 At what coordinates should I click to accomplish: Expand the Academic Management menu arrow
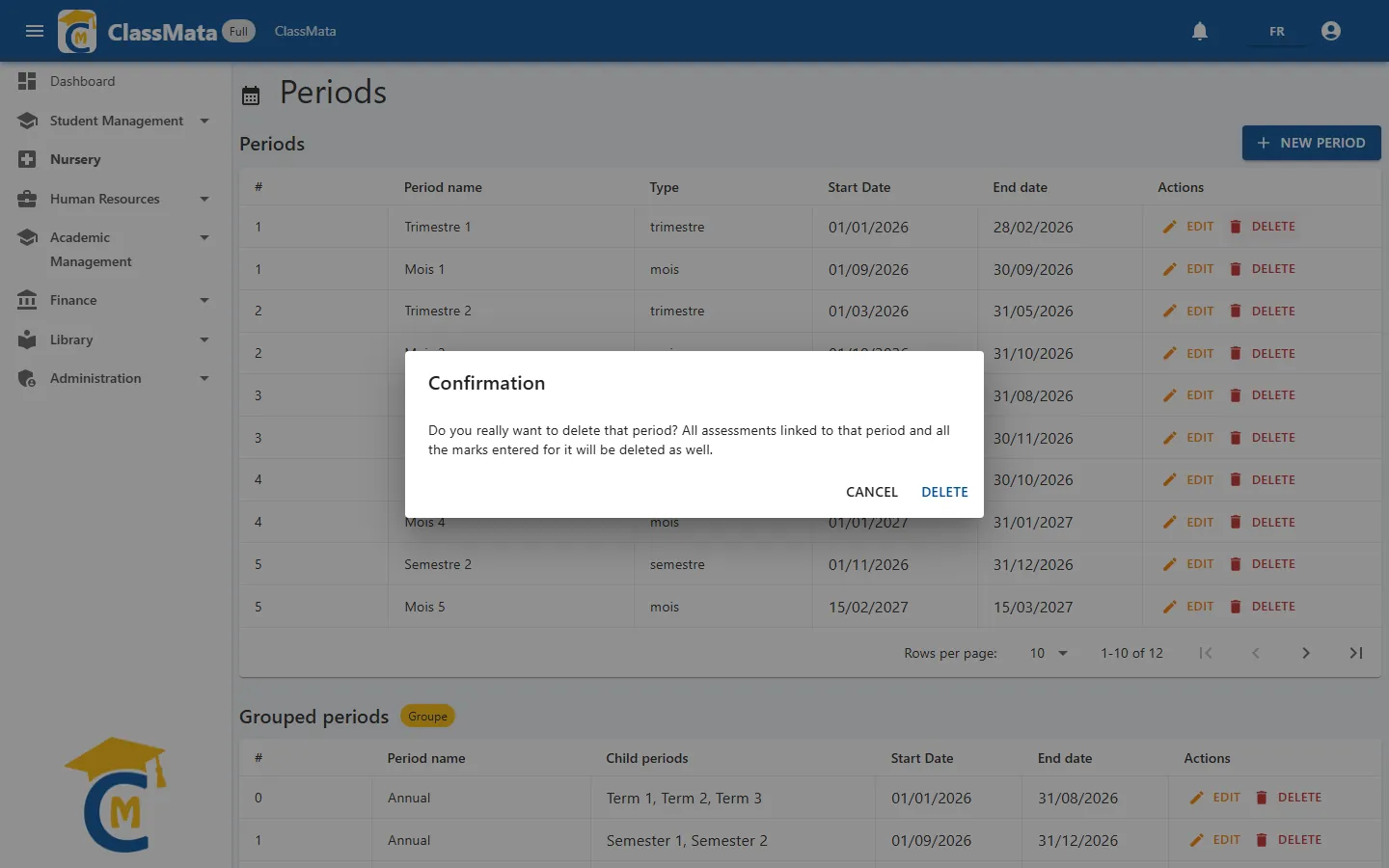click(204, 237)
